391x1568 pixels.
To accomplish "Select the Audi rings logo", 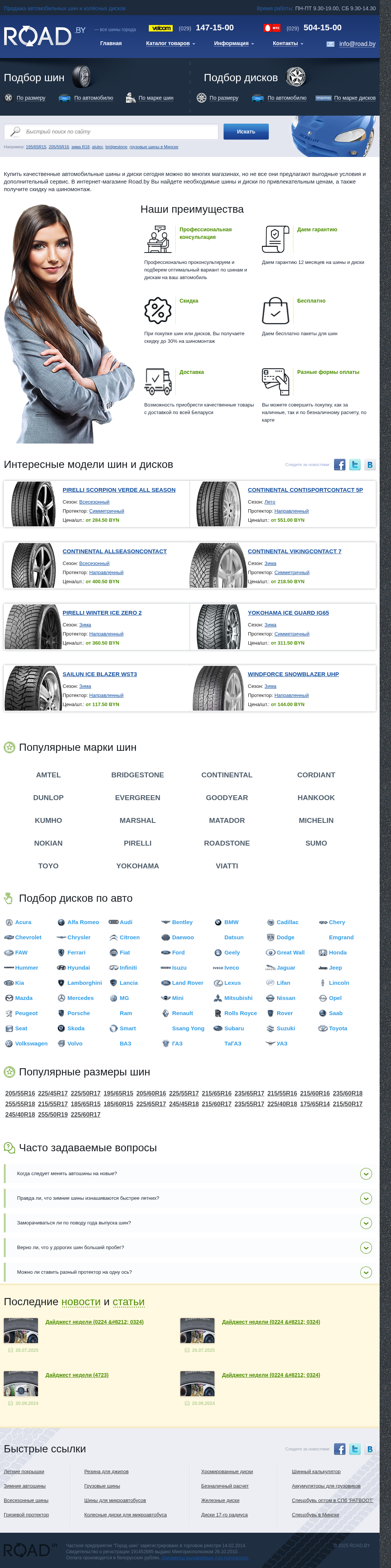I will (113, 921).
